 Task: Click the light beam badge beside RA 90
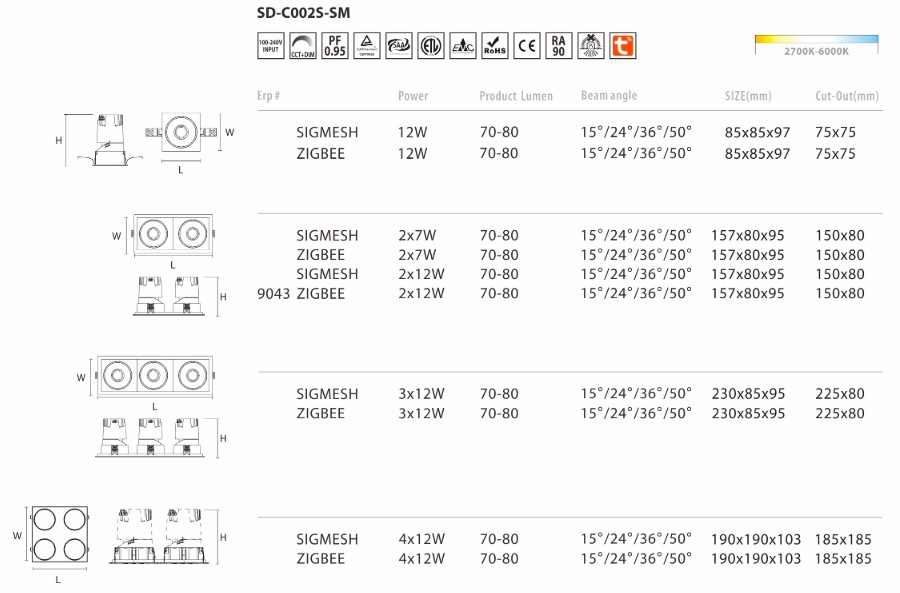point(591,46)
